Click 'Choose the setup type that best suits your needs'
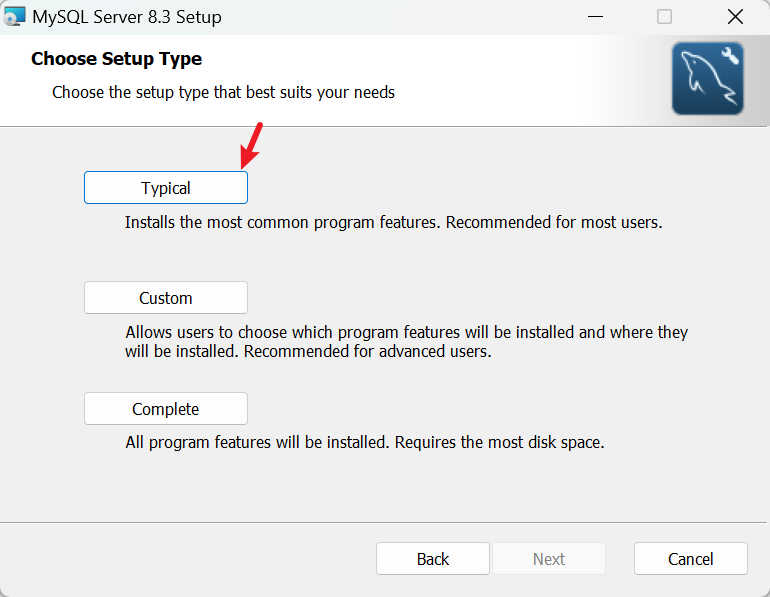This screenshot has height=597, width=770. click(x=223, y=92)
